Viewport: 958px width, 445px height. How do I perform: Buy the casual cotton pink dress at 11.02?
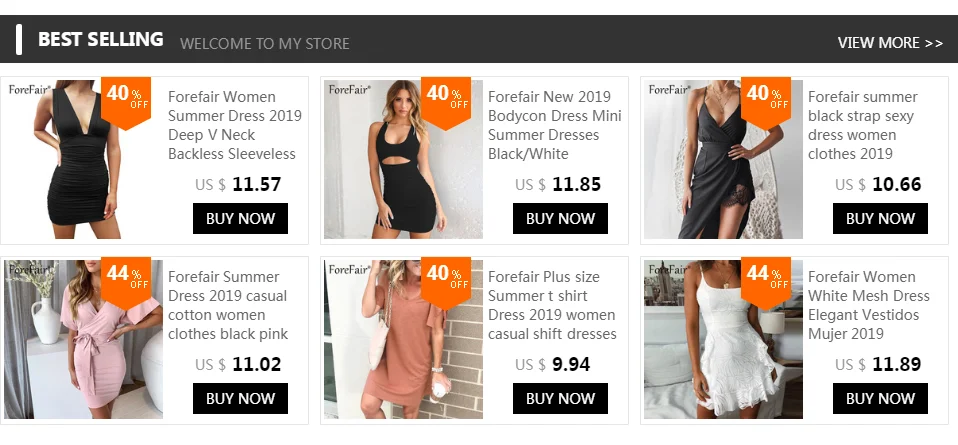[x=240, y=398]
